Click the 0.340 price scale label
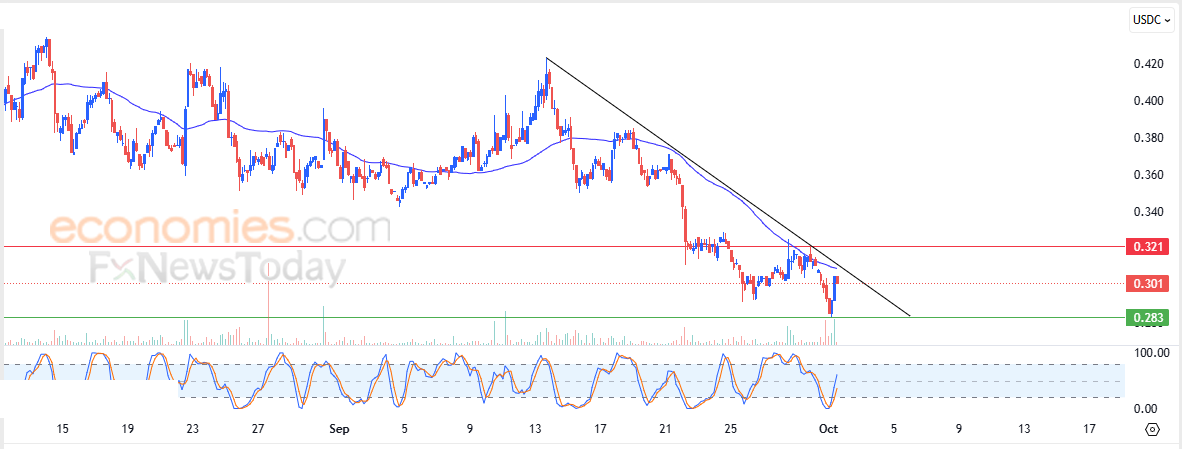Screen dimensions: 1182x449 point(1148,212)
